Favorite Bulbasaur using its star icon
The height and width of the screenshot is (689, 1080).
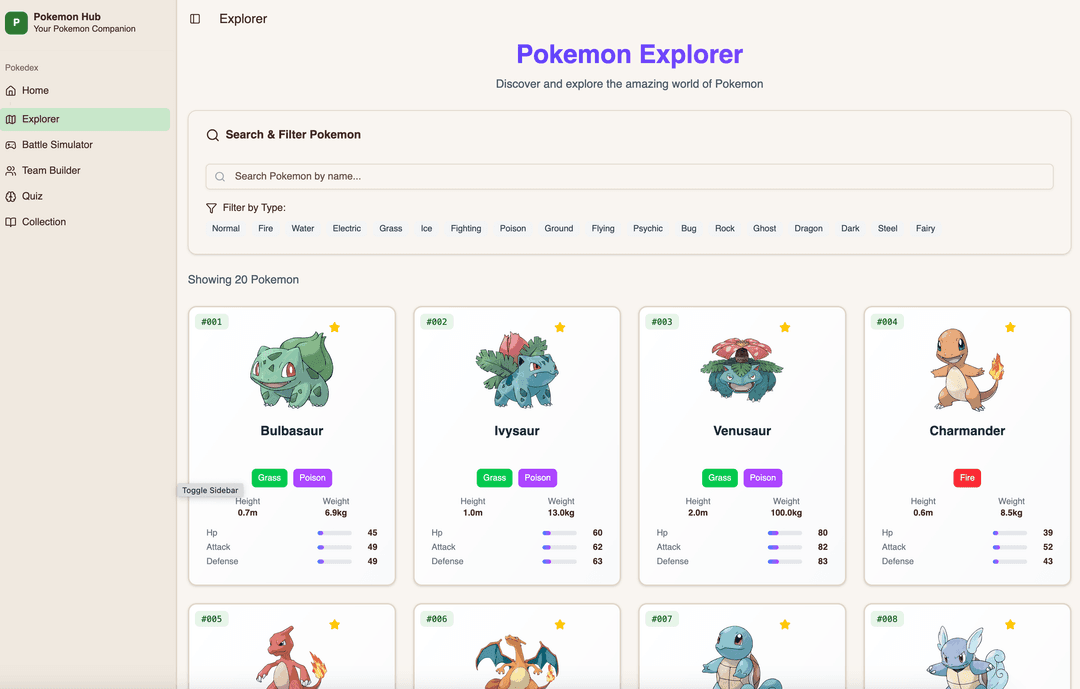[x=335, y=327]
